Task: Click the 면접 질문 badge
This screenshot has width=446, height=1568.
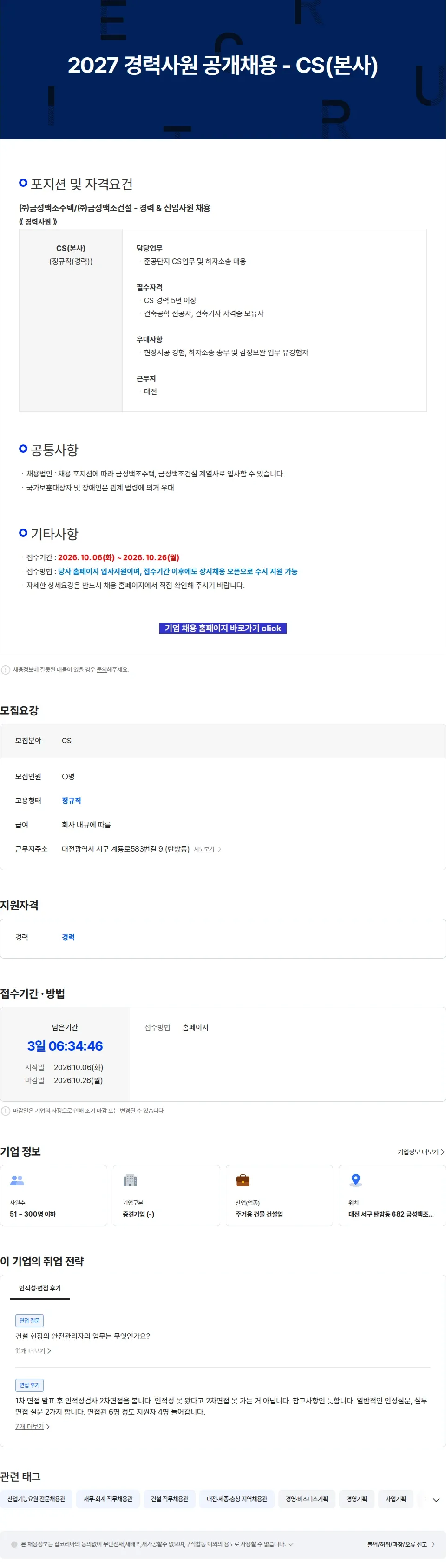Action: click(x=29, y=1320)
